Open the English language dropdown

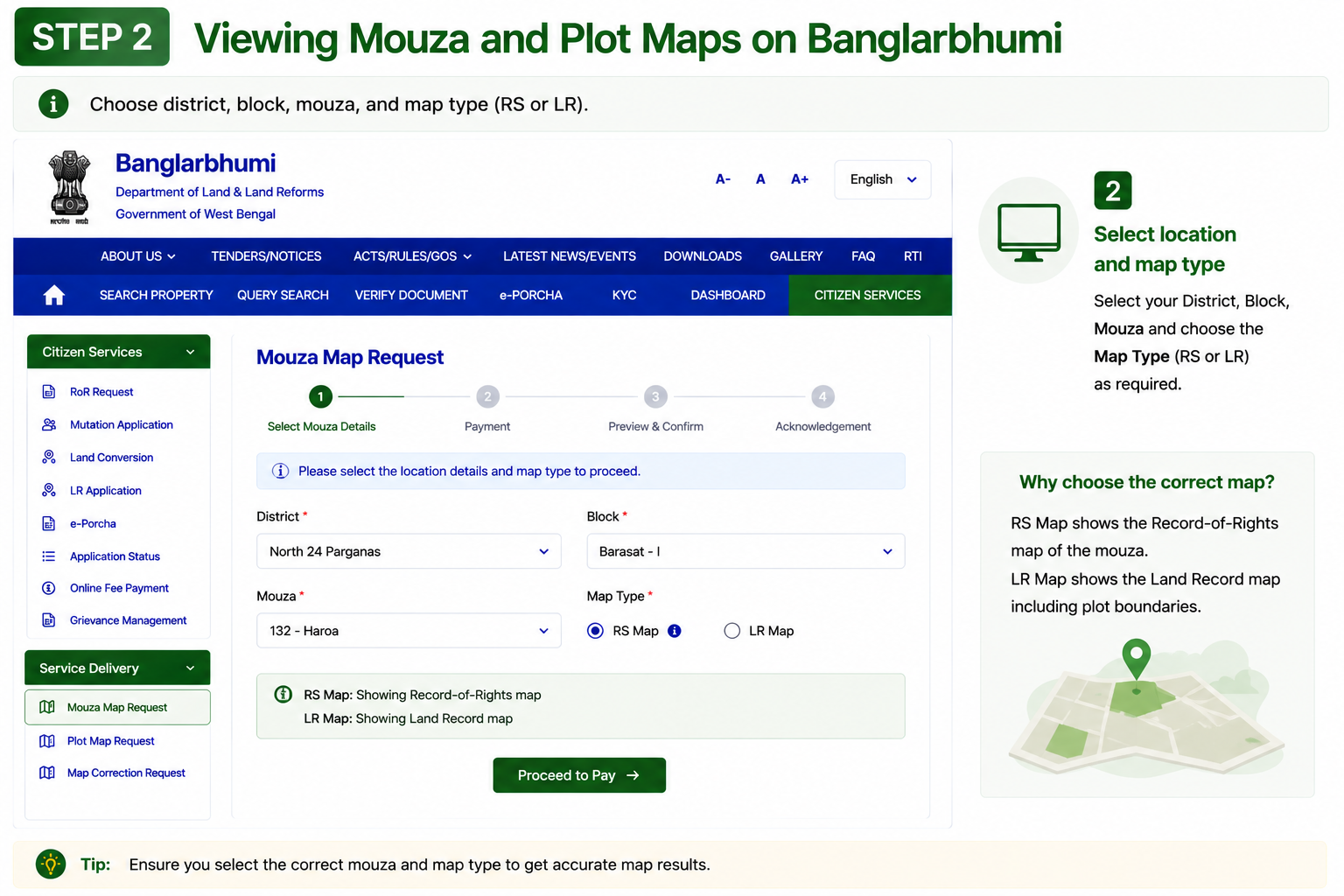[x=882, y=179]
